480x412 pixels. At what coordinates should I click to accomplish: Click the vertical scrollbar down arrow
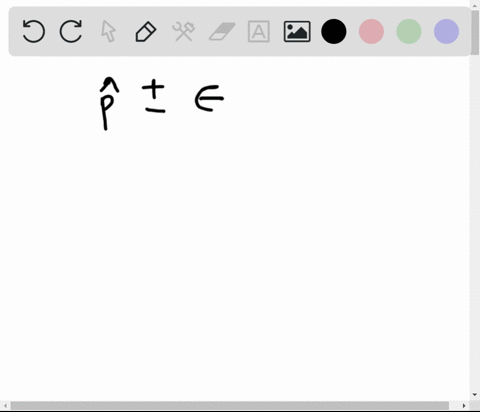pyautogui.click(x=475, y=395)
